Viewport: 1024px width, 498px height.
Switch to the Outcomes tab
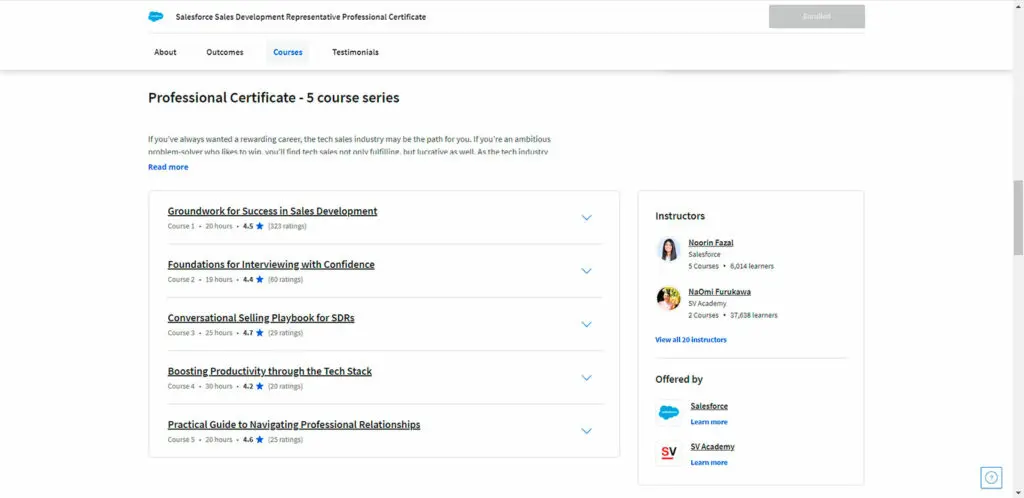pyautogui.click(x=225, y=52)
